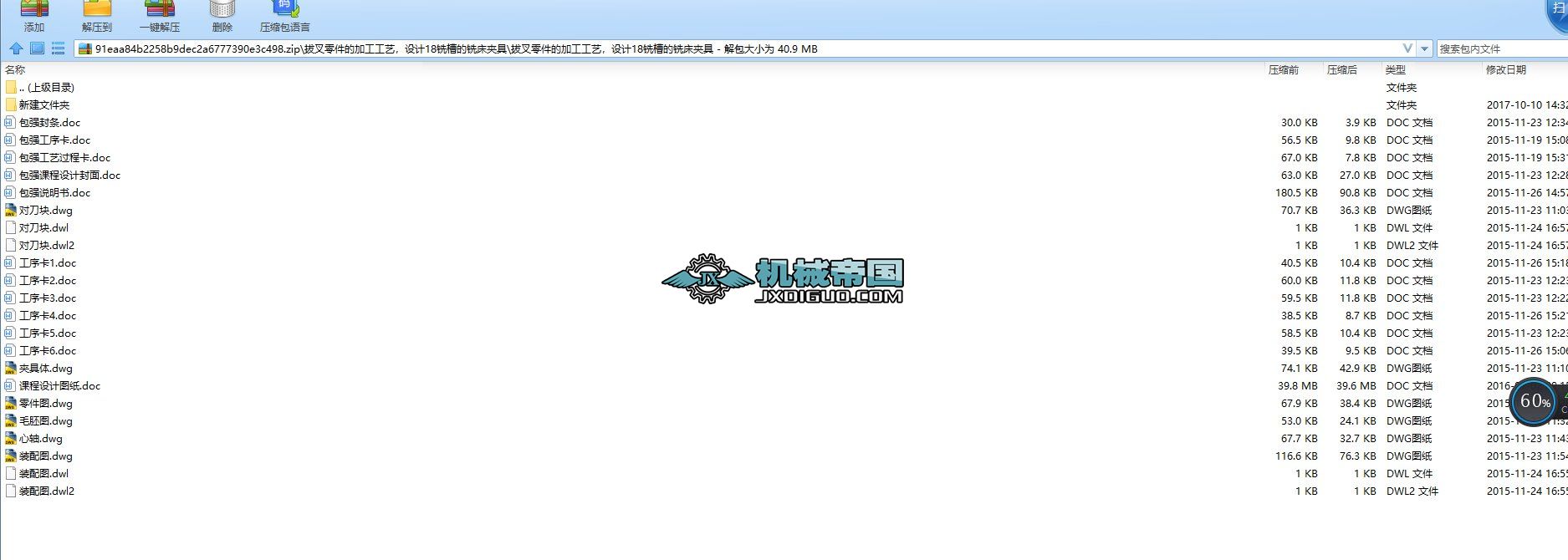
Task: Click the DWG file icon of 装配图.dwg
Action: [11, 456]
